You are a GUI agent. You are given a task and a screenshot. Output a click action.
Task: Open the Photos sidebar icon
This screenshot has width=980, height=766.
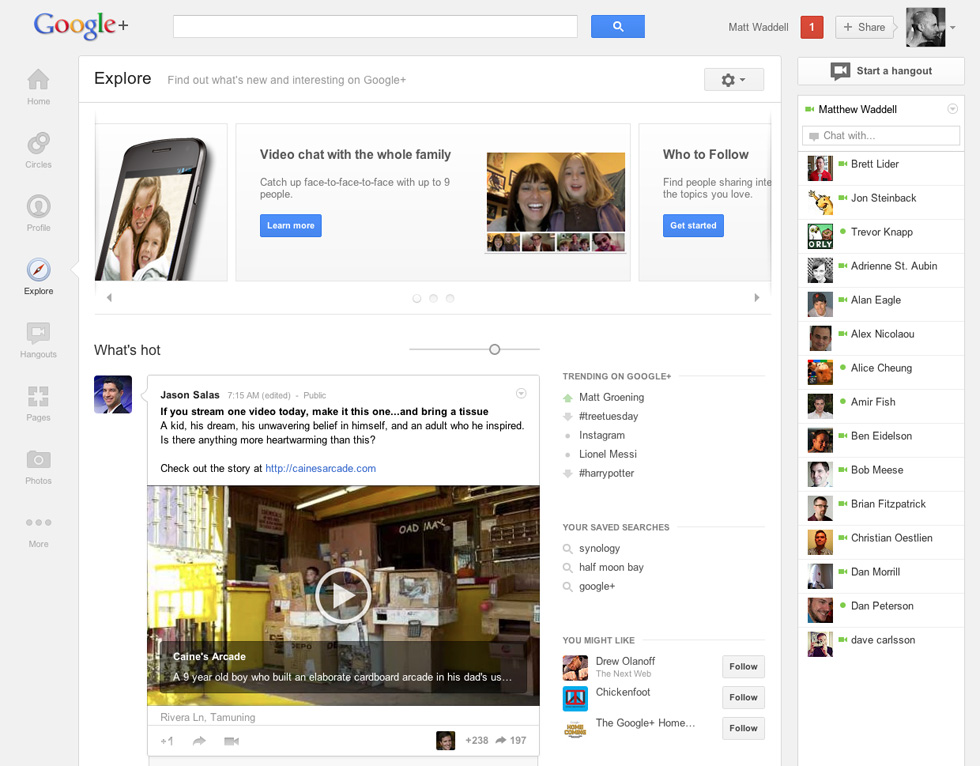tap(38, 461)
